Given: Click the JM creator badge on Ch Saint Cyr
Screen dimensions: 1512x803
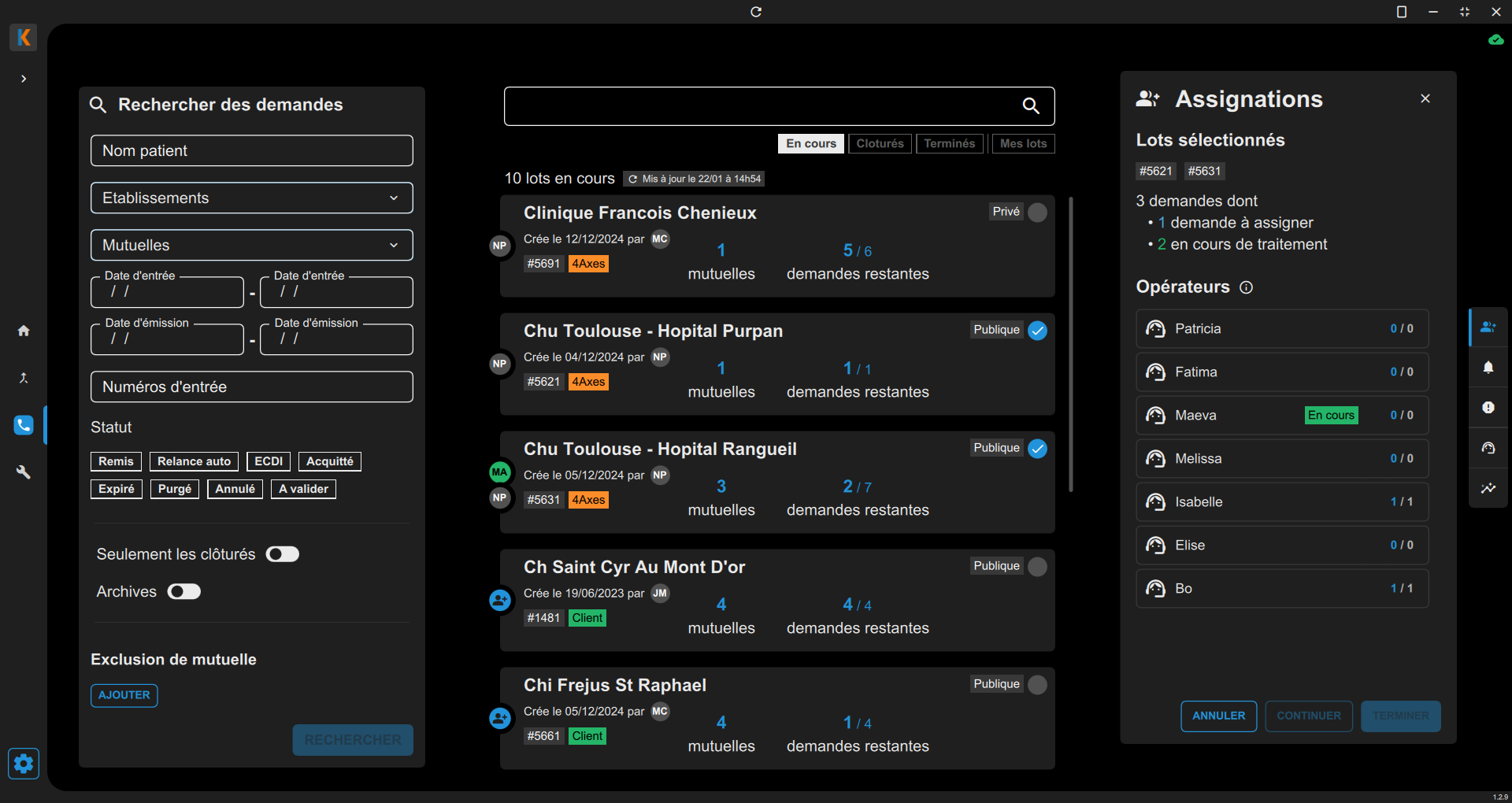Looking at the screenshot, I should [660, 593].
